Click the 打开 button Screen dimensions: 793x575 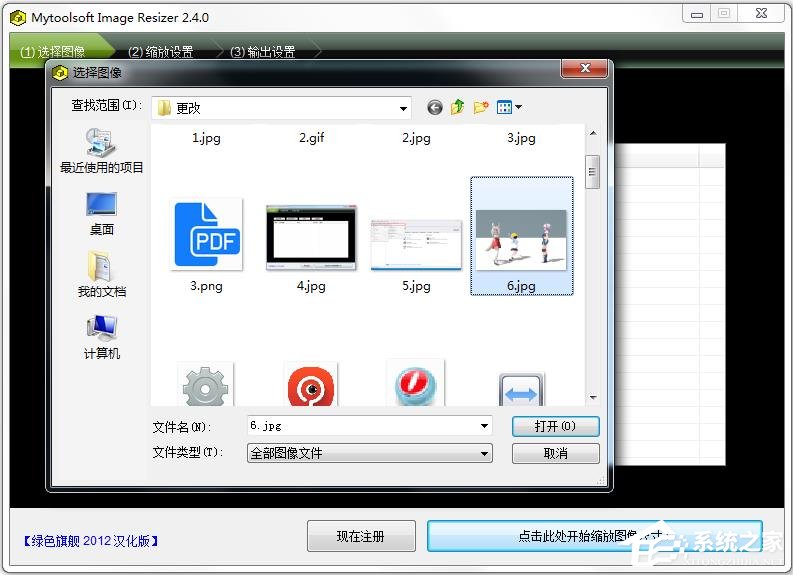tap(555, 426)
